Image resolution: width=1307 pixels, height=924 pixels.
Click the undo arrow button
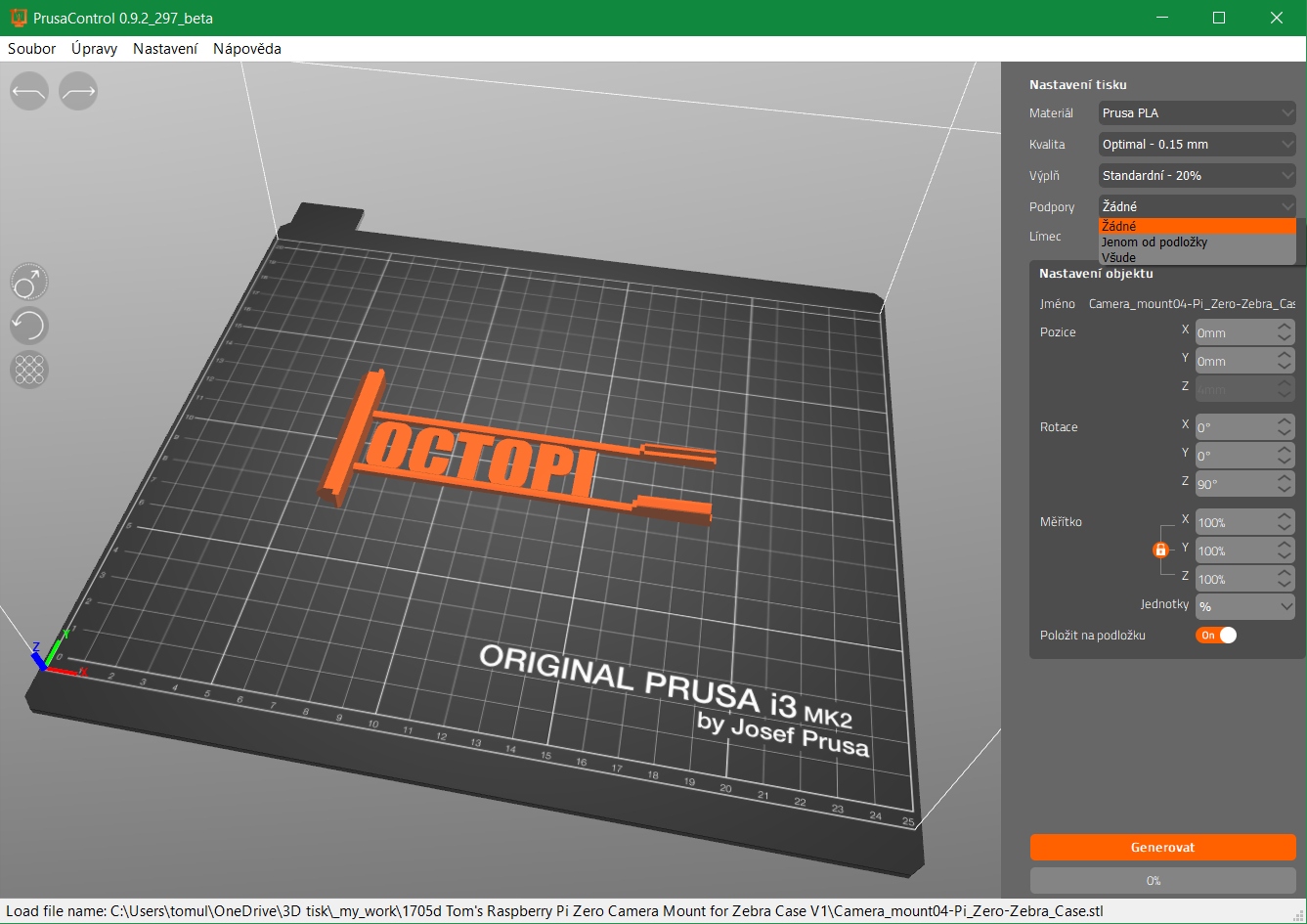coord(29,91)
